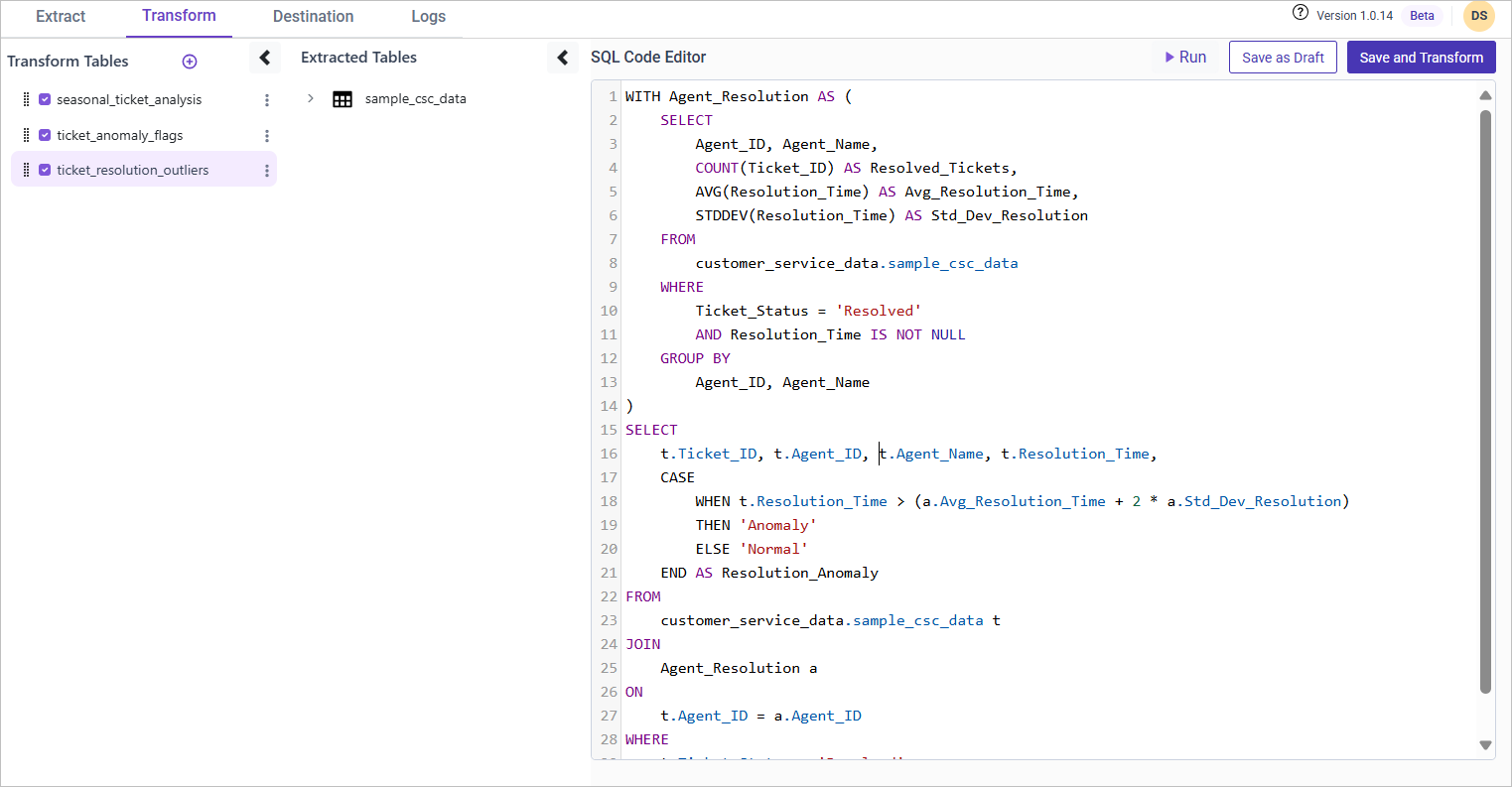This screenshot has width=1512, height=787.
Task: Click Save and Transform button
Action: click(1421, 58)
